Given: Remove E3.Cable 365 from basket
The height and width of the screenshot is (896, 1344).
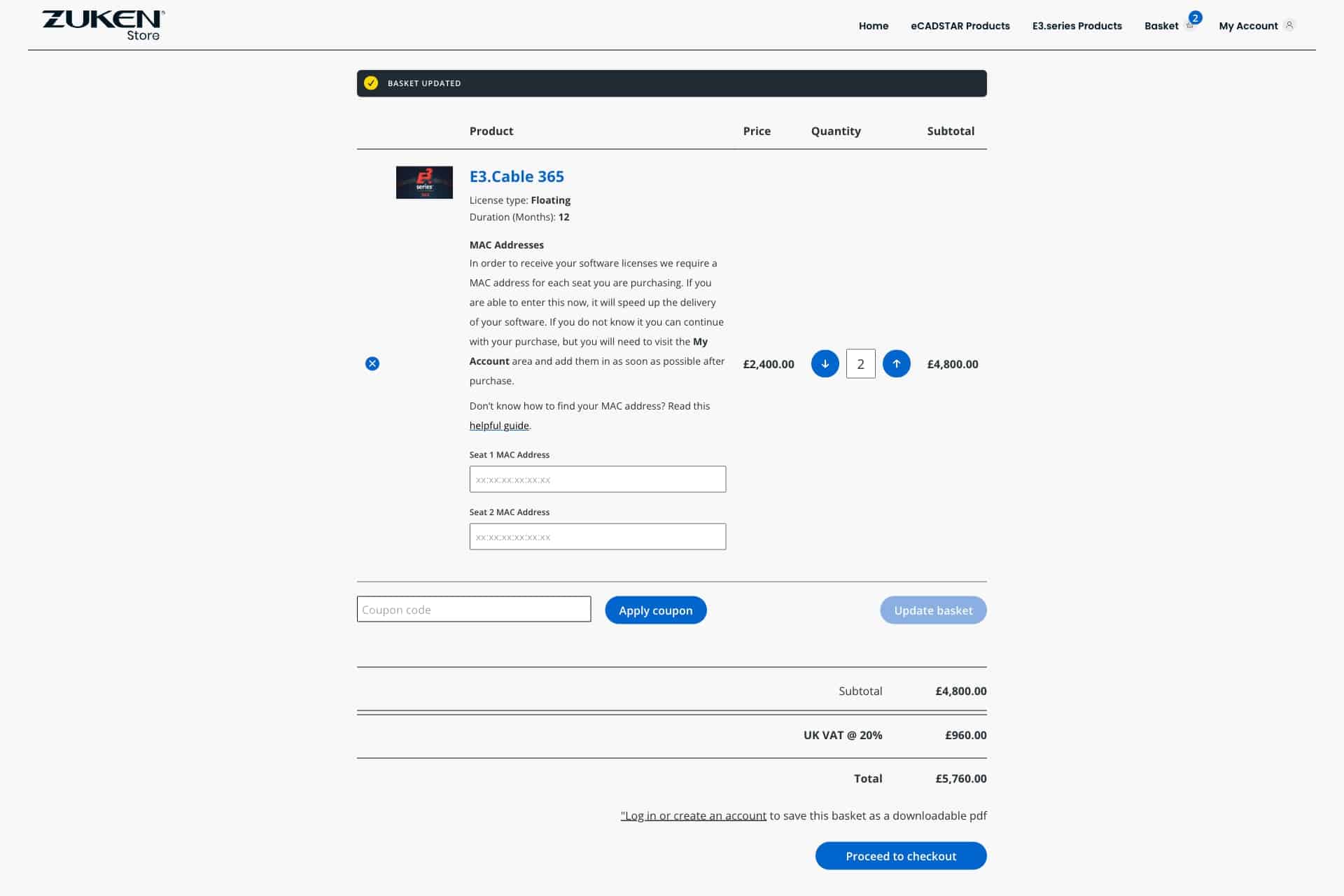Looking at the screenshot, I should (x=372, y=363).
